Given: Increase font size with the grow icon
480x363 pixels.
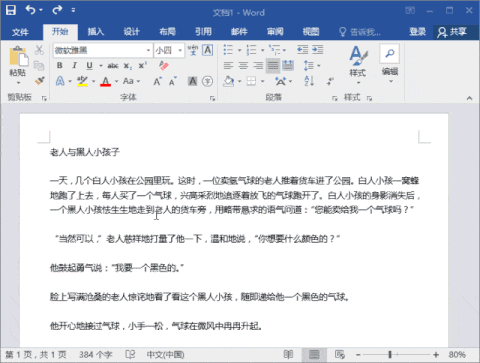Looking at the screenshot, I should (x=157, y=81).
